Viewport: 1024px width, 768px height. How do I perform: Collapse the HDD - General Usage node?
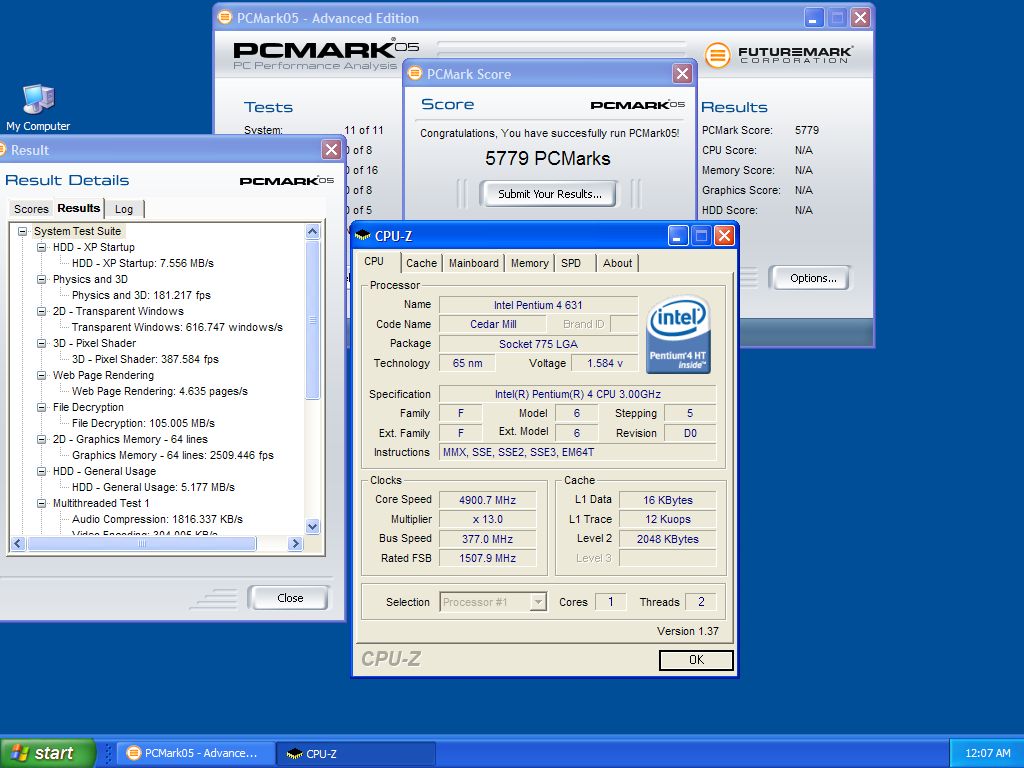[42, 472]
